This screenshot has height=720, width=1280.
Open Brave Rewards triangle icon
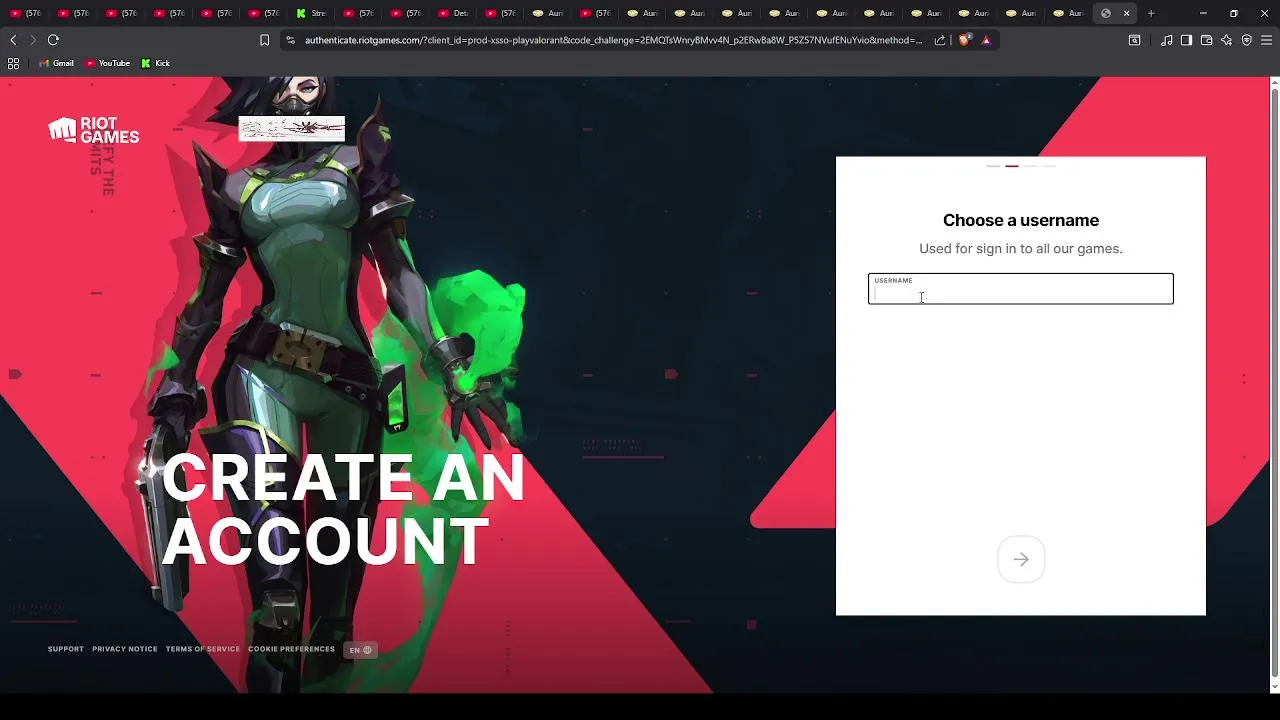tap(986, 40)
